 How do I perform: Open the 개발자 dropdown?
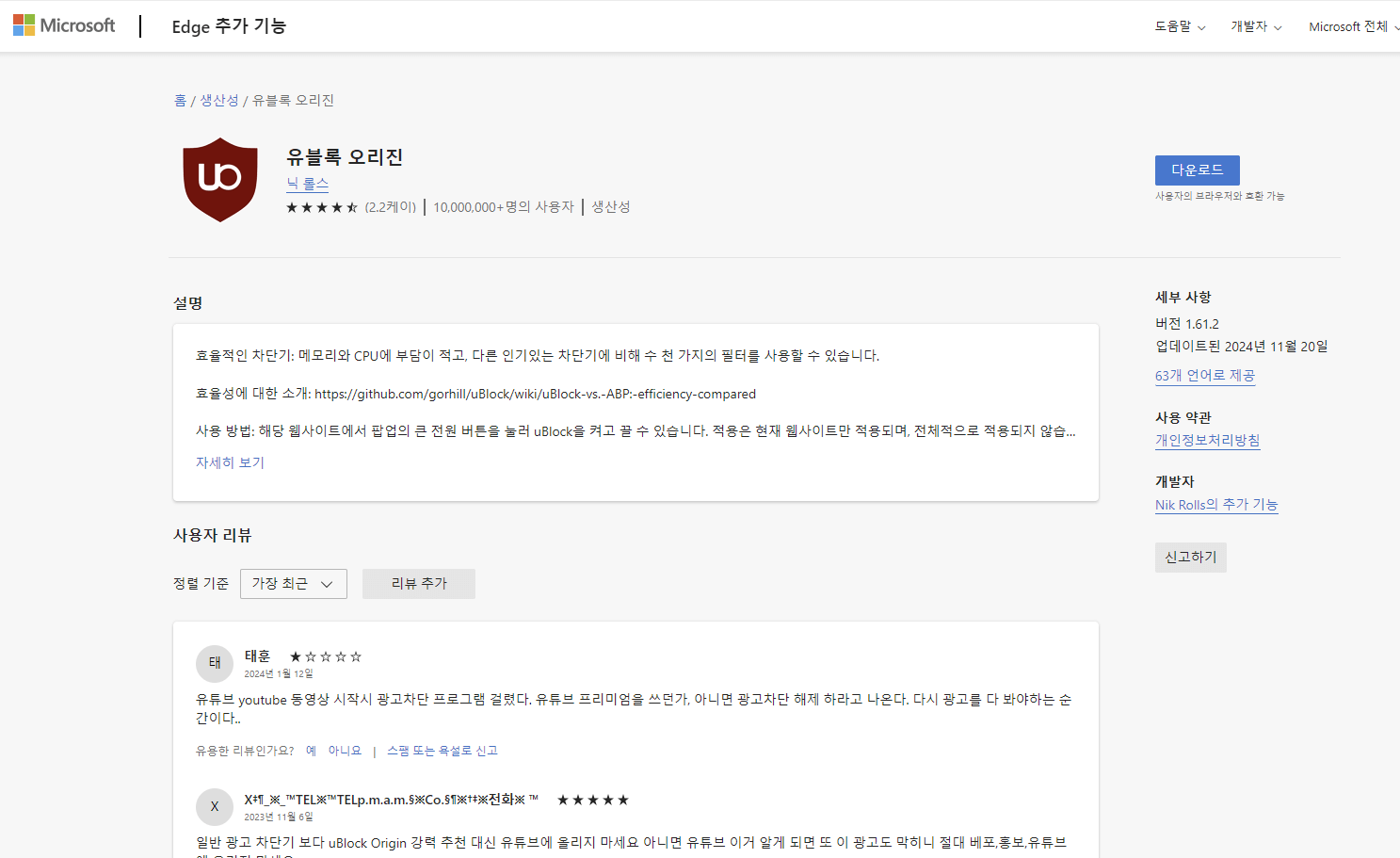tap(1256, 26)
